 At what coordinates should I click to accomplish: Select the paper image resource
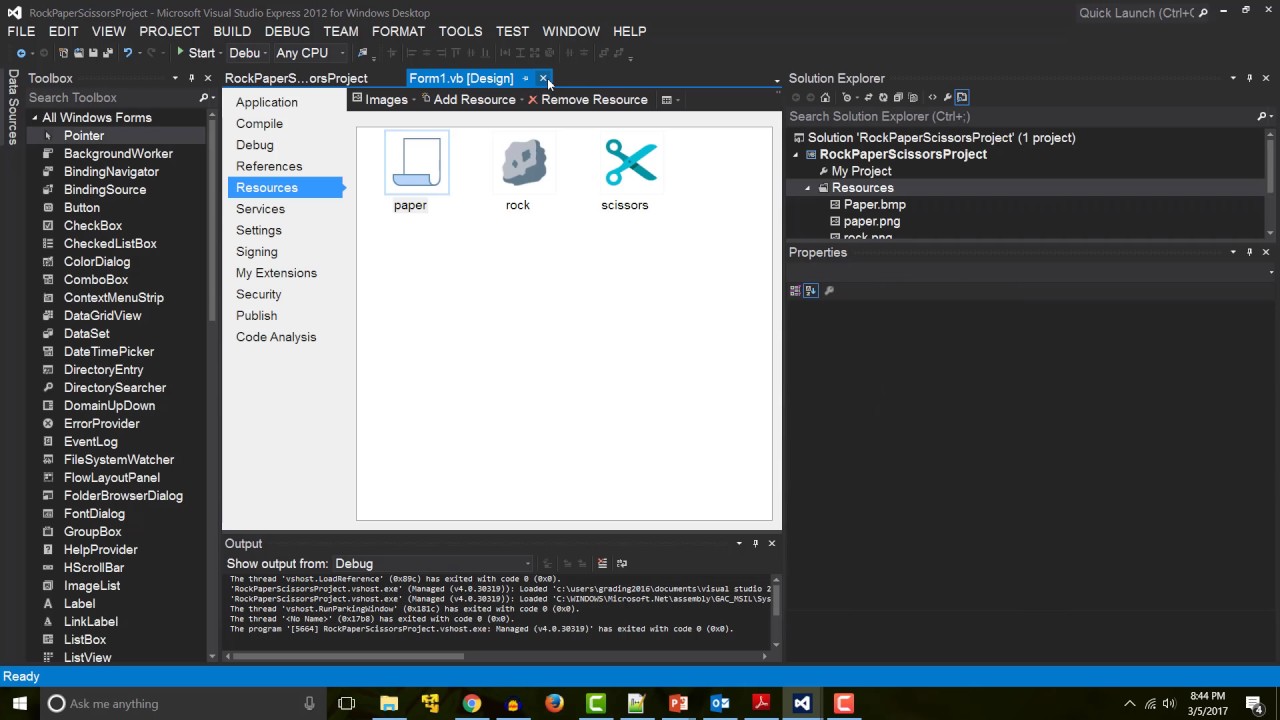pos(415,172)
